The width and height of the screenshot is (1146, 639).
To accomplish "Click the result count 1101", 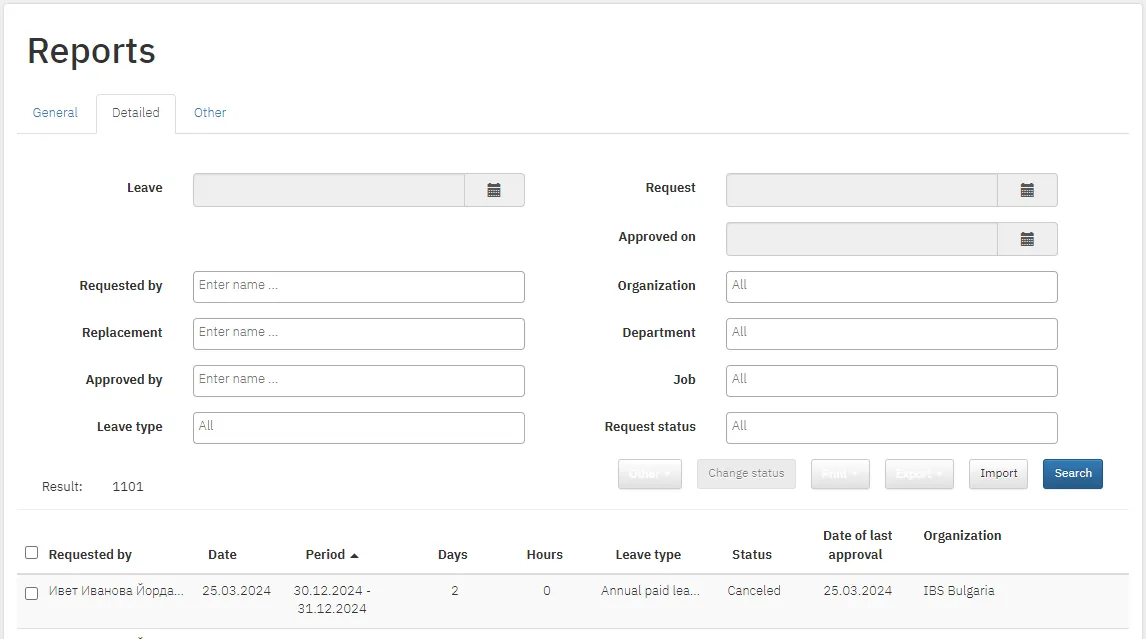I will pyautogui.click(x=128, y=487).
